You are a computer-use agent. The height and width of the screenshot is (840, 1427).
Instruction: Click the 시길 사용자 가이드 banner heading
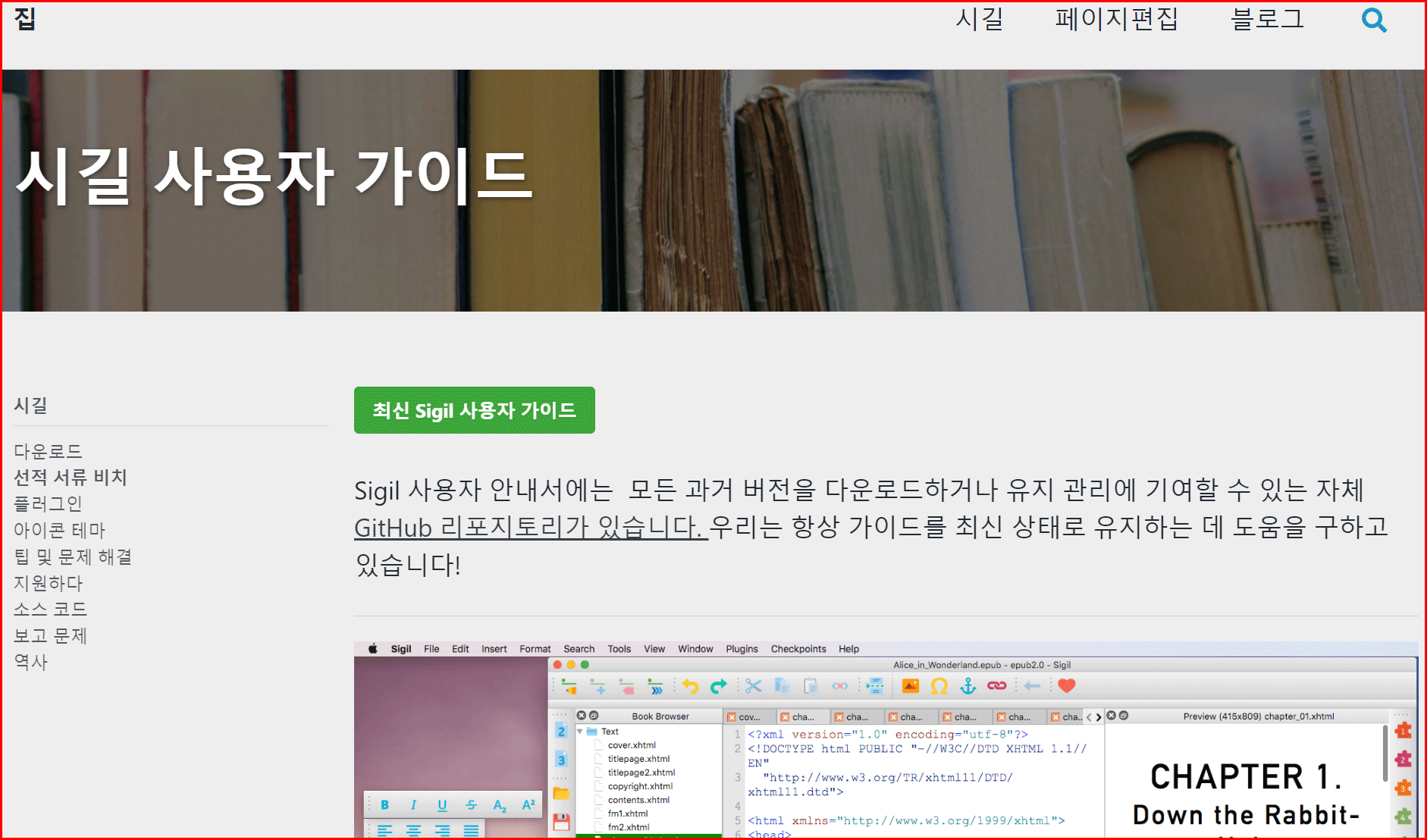pyautogui.click(x=274, y=177)
